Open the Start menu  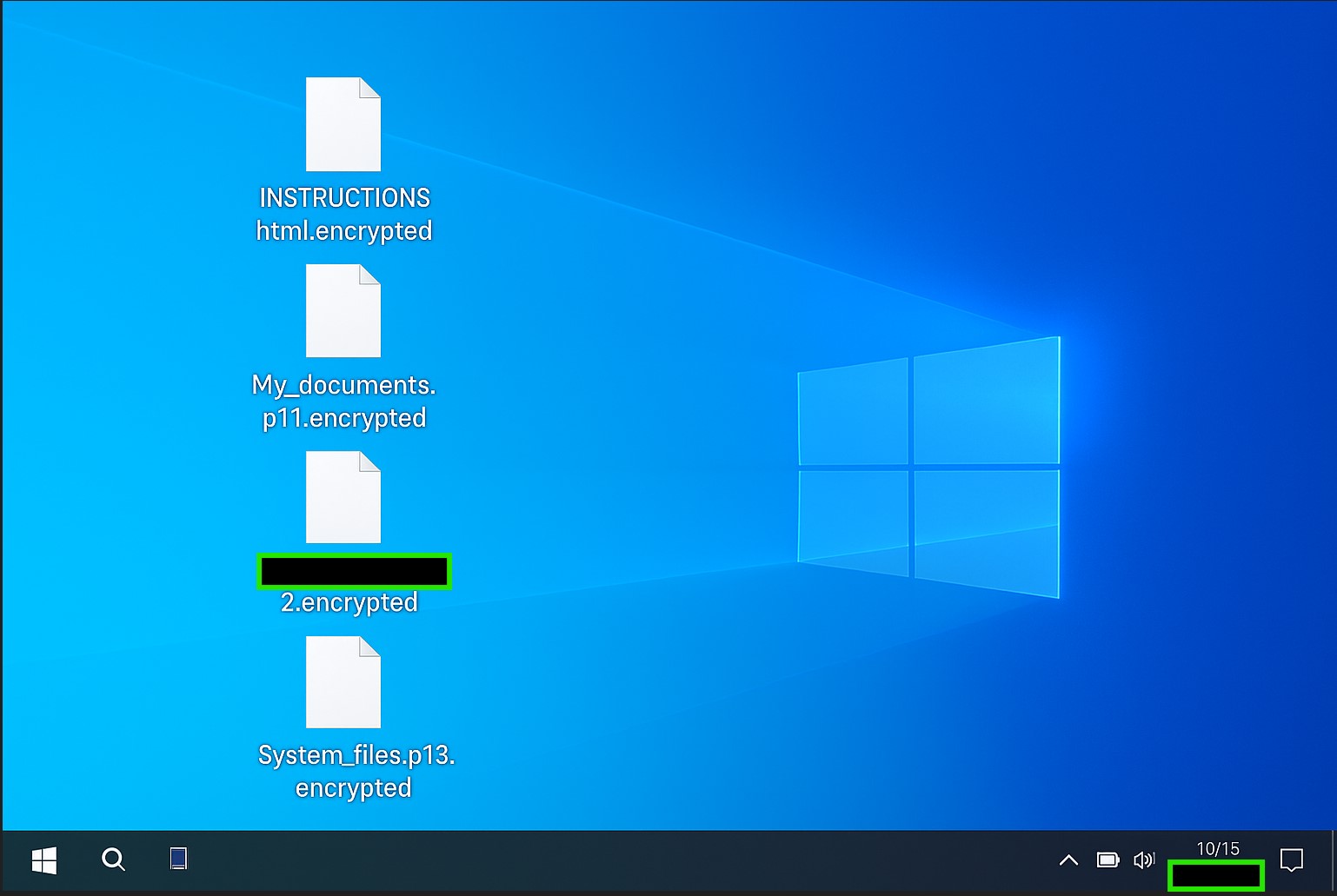[x=43, y=860]
